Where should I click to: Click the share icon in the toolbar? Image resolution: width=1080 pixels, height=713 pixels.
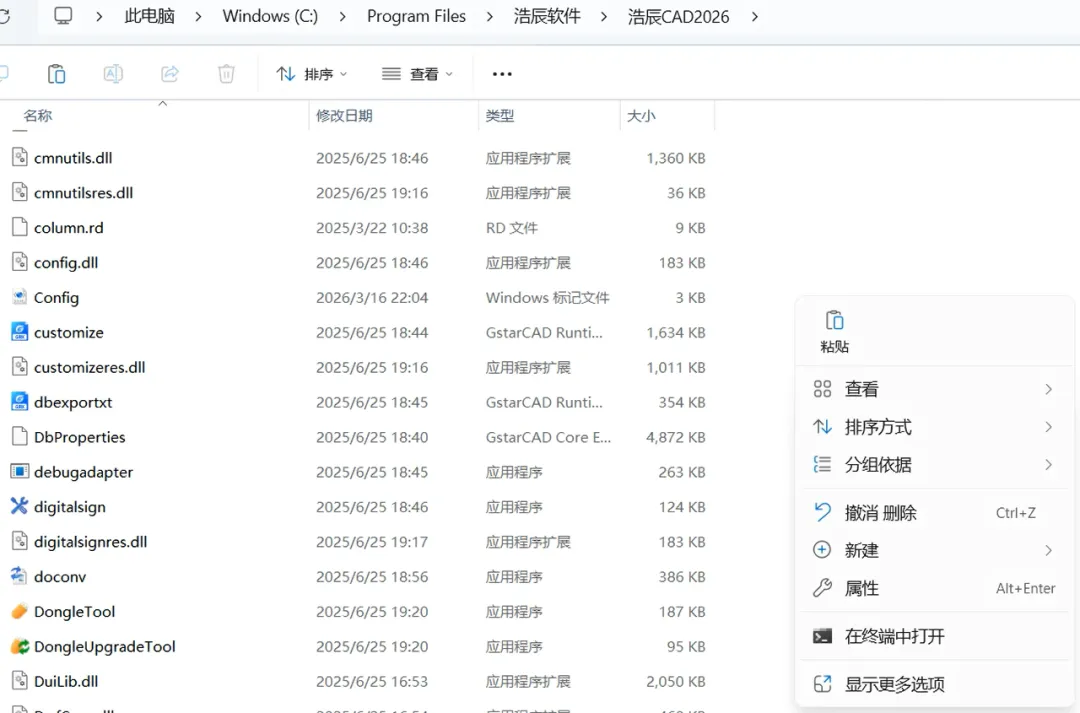coord(169,74)
